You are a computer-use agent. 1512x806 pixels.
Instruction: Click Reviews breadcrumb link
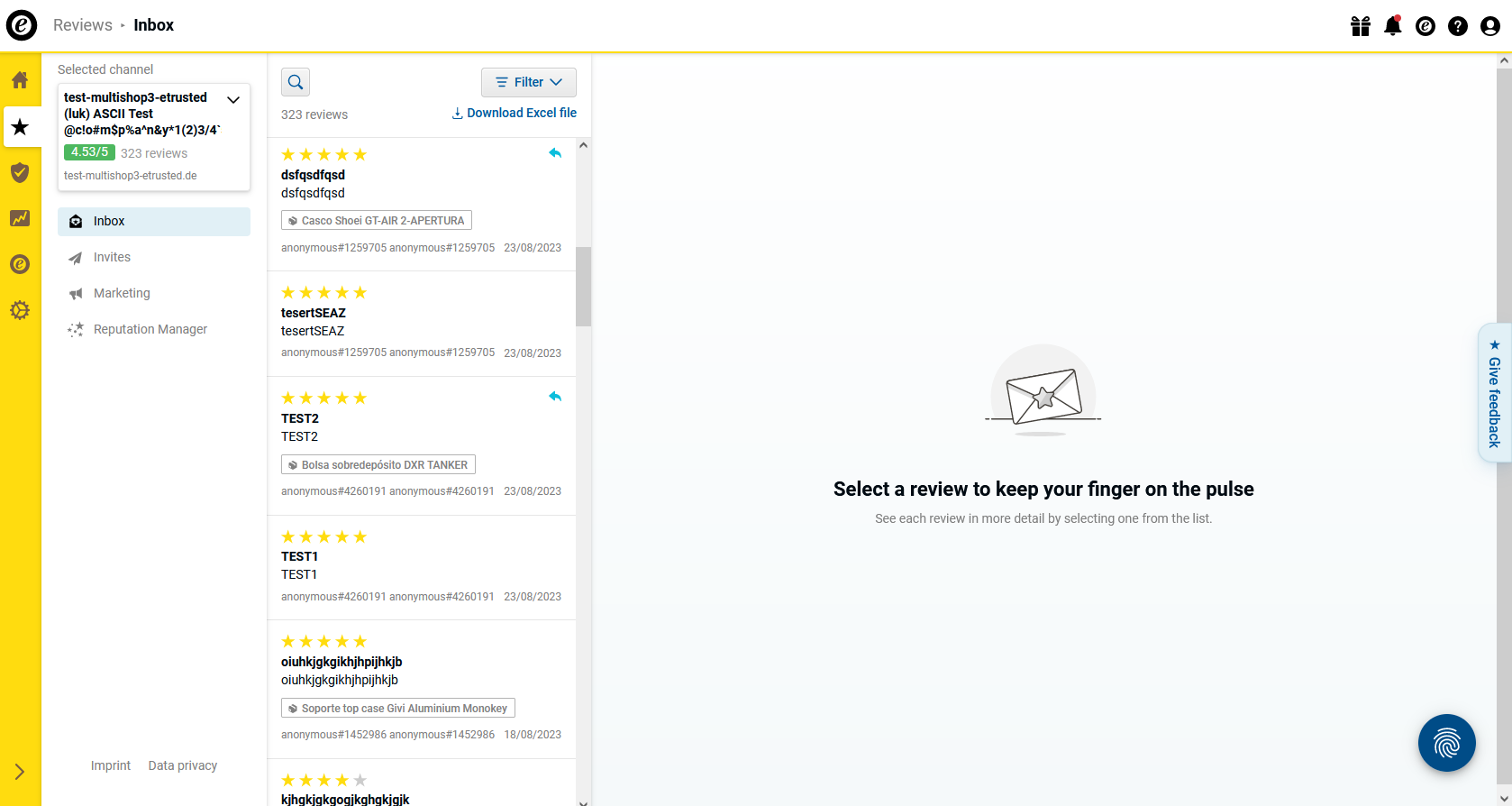click(x=83, y=25)
